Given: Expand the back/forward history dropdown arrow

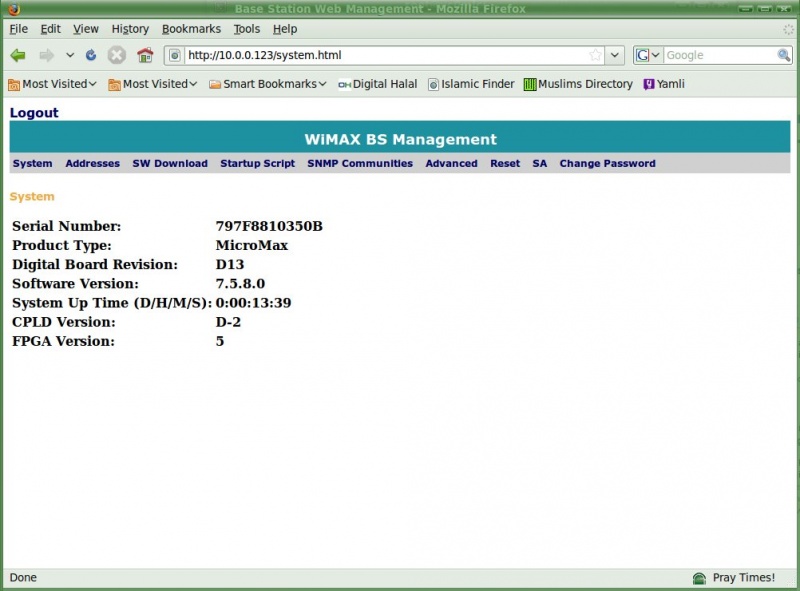Looking at the screenshot, I should pyautogui.click(x=70, y=55).
